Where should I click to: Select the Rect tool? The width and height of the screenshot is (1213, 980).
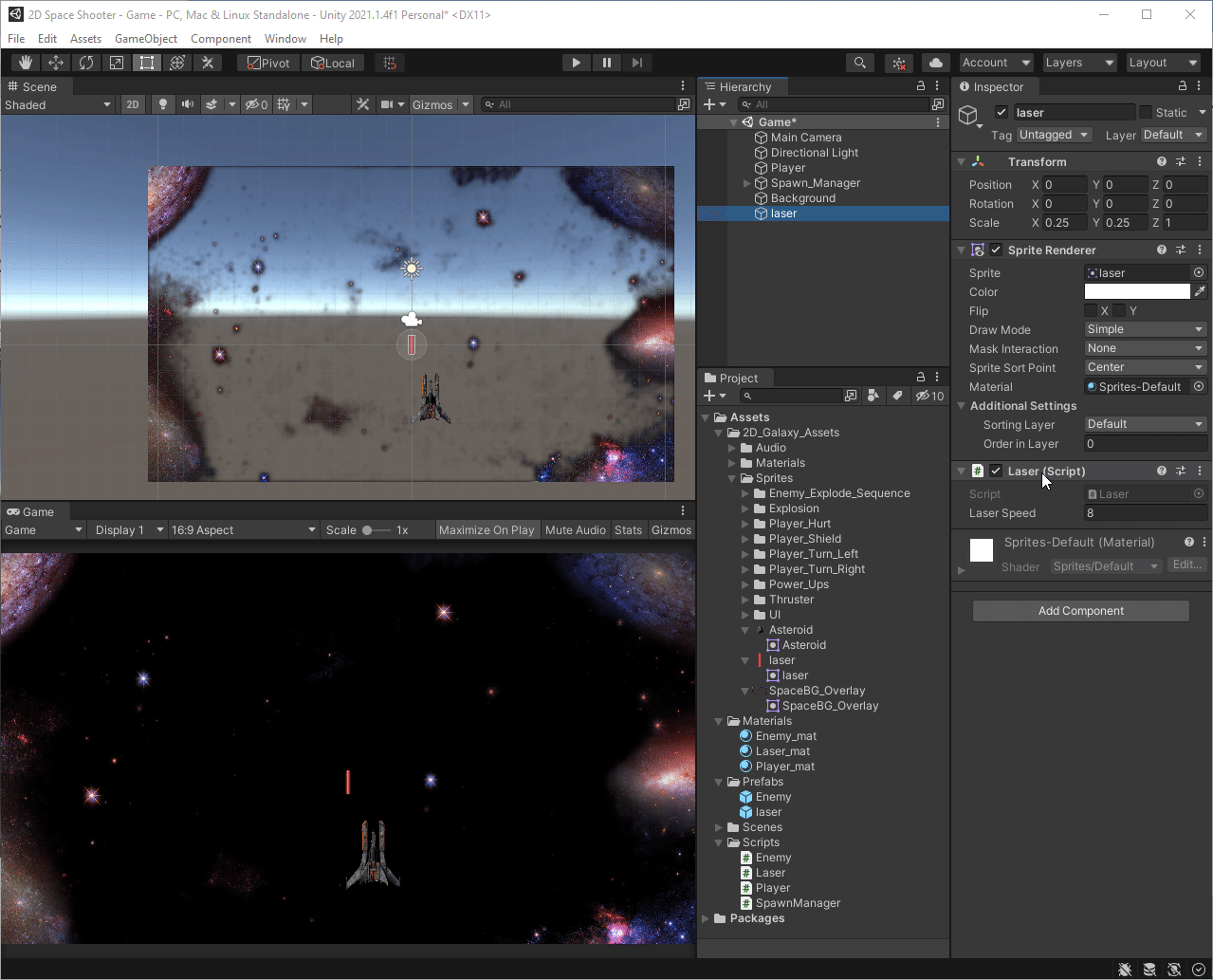[x=147, y=63]
